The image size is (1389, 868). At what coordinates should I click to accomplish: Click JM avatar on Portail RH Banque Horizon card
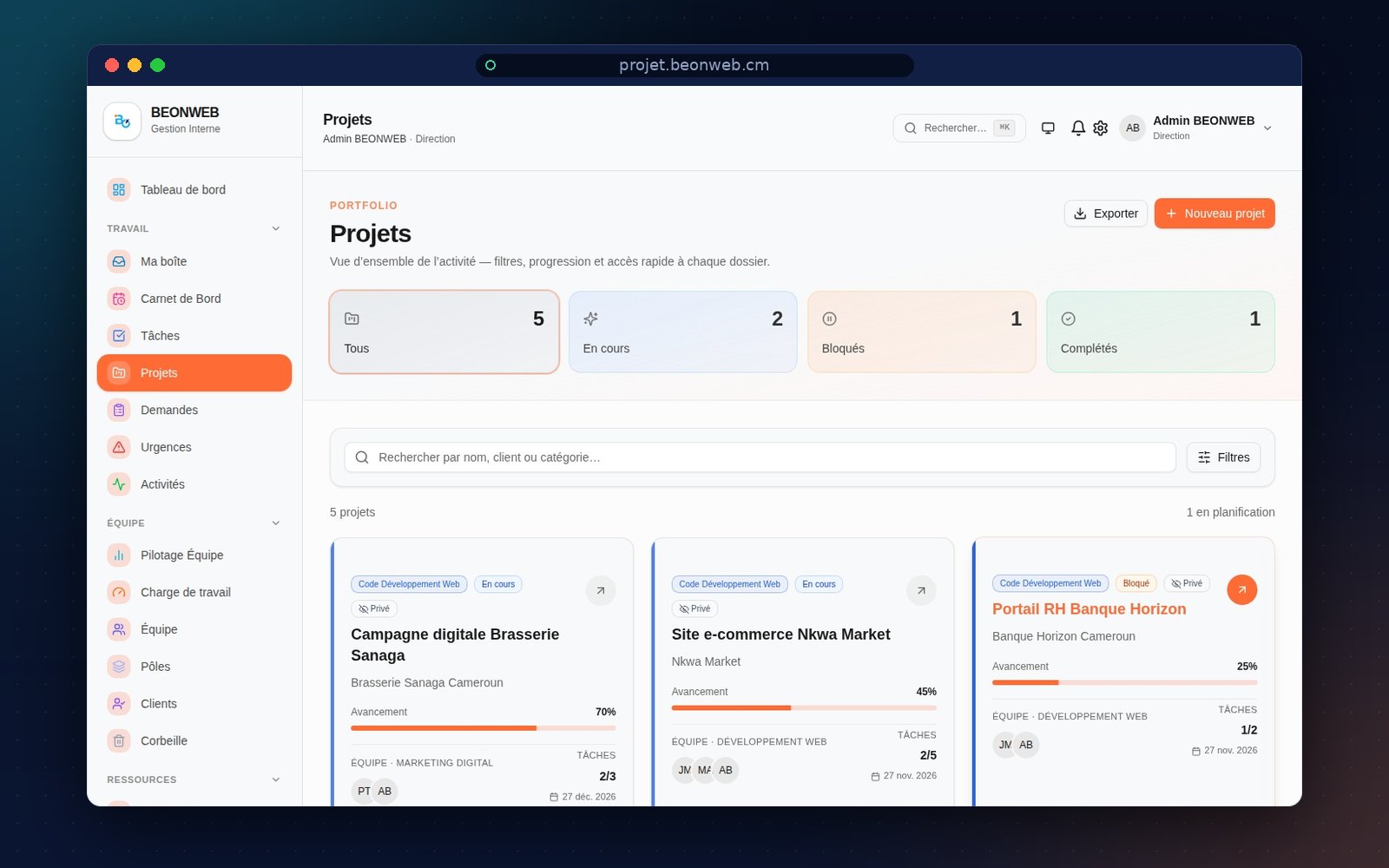[1004, 745]
